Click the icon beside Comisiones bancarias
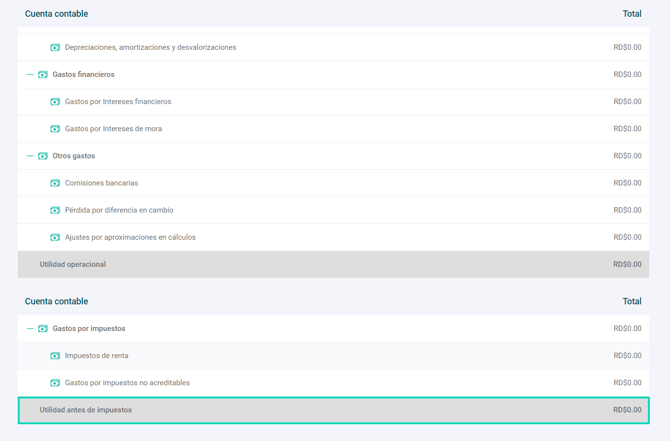 (x=55, y=183)
